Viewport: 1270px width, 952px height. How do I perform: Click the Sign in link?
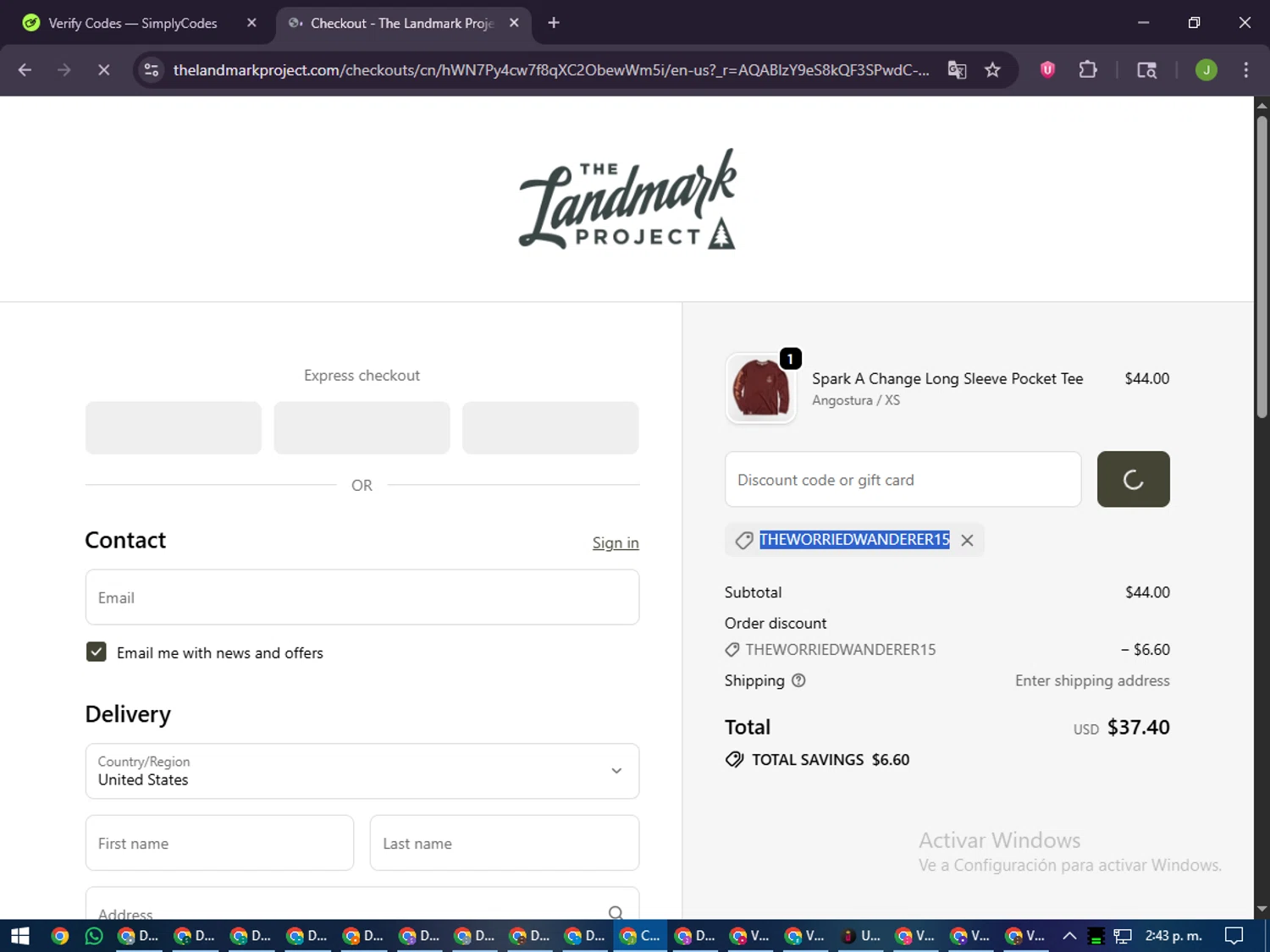pyautogui.click(x=616, y=543)
